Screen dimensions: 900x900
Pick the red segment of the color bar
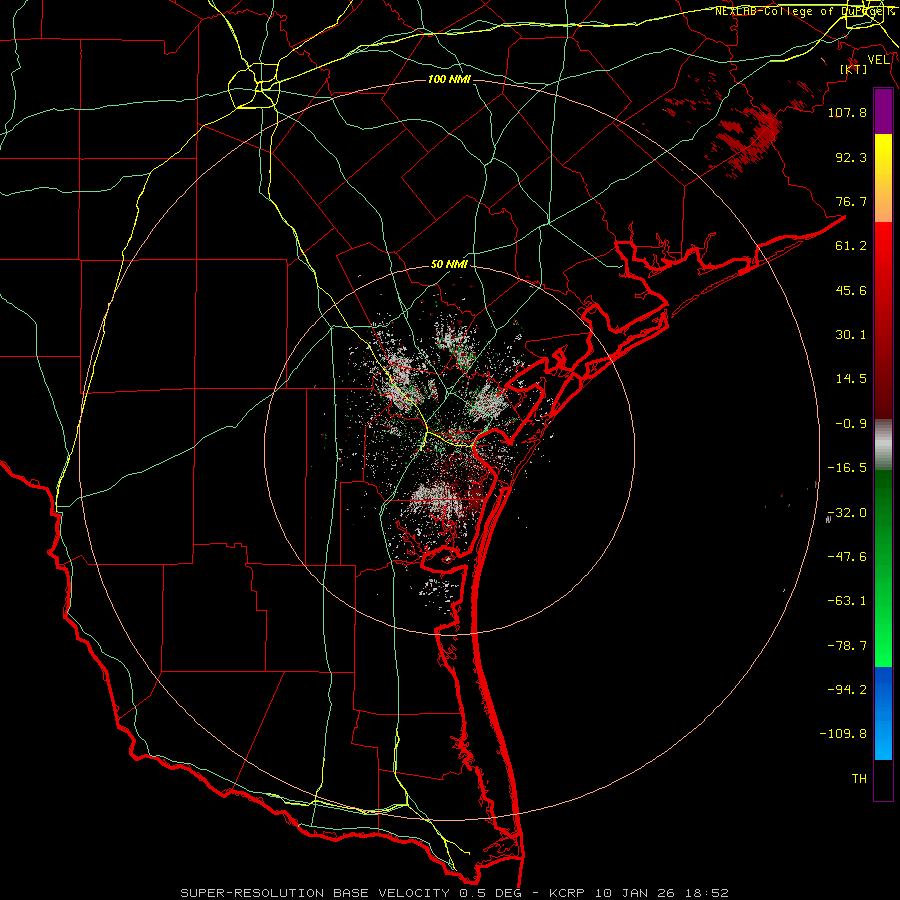pyautogui.click(x=883, y=320)
